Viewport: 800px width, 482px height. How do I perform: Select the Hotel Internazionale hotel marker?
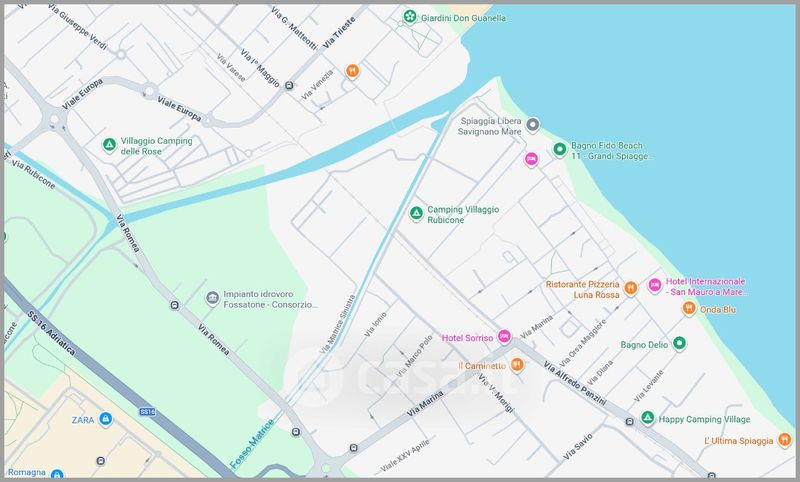click(x=655, y=285)
